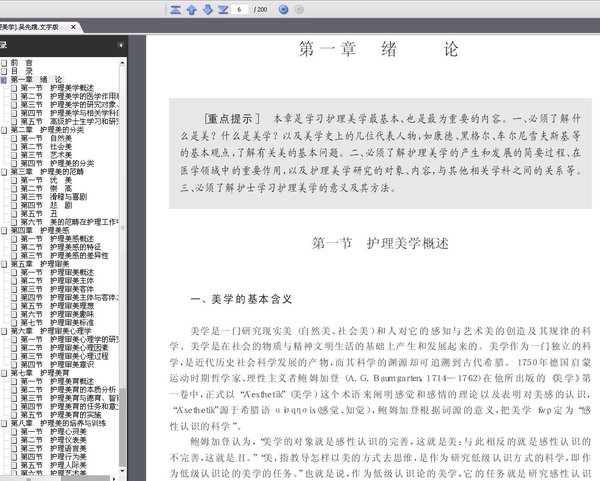This screenshot has height=481, width=600.
Task: Close the document tab
Action: tap(73, 27)
